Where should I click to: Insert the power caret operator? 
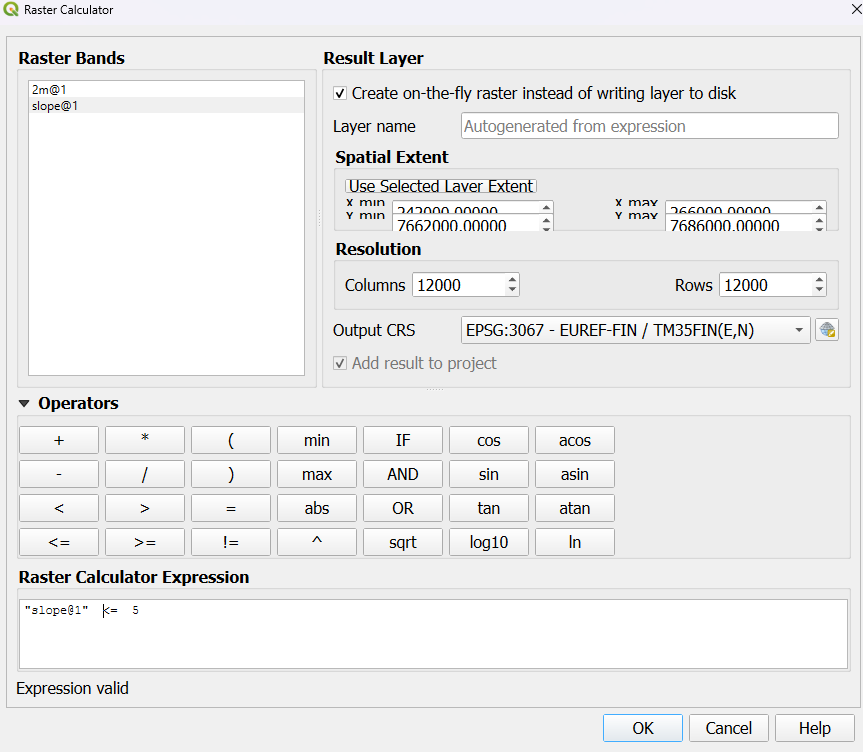[317, 542]
